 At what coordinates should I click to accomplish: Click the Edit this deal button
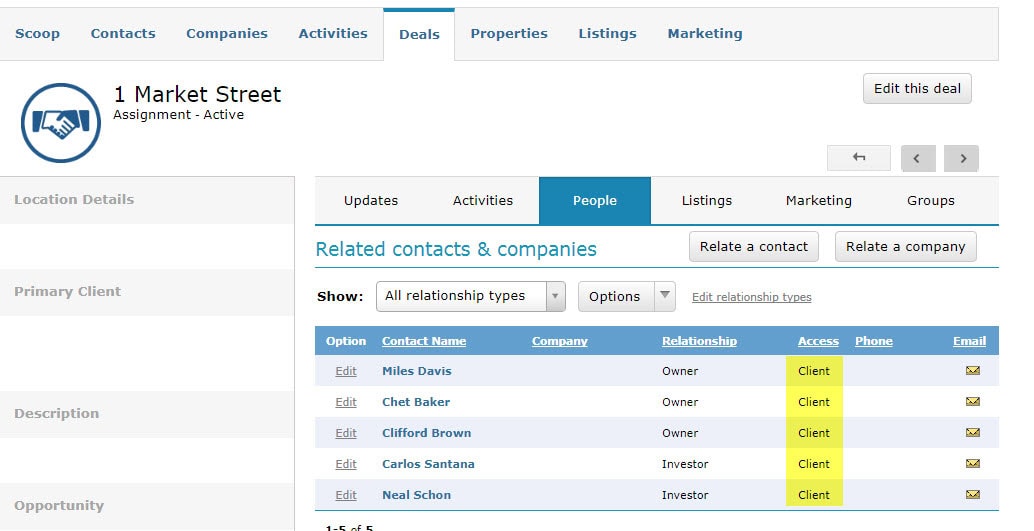[917, 88]
